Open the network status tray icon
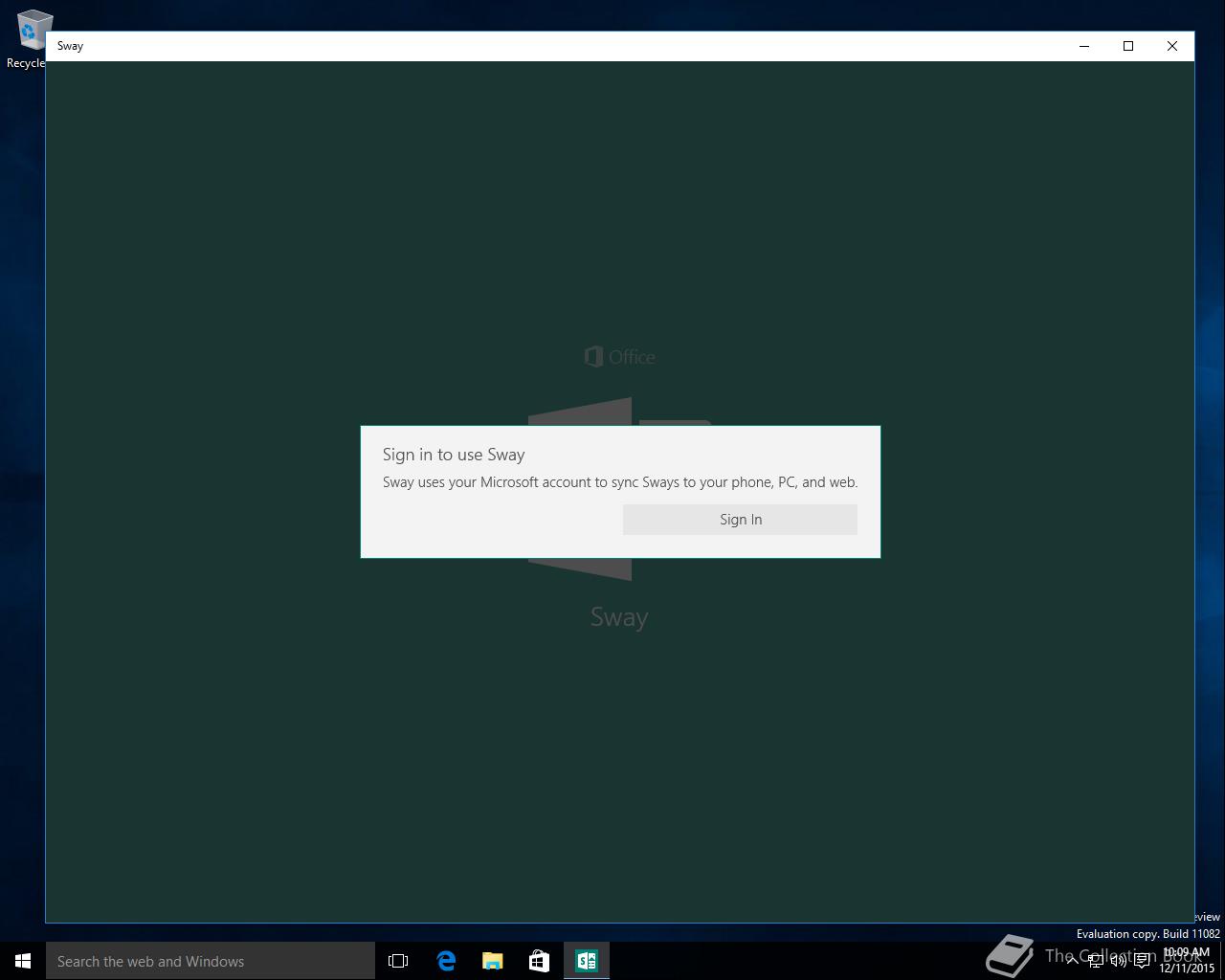This screenshot has height=980, width=1225. [x=1096, y=960]
